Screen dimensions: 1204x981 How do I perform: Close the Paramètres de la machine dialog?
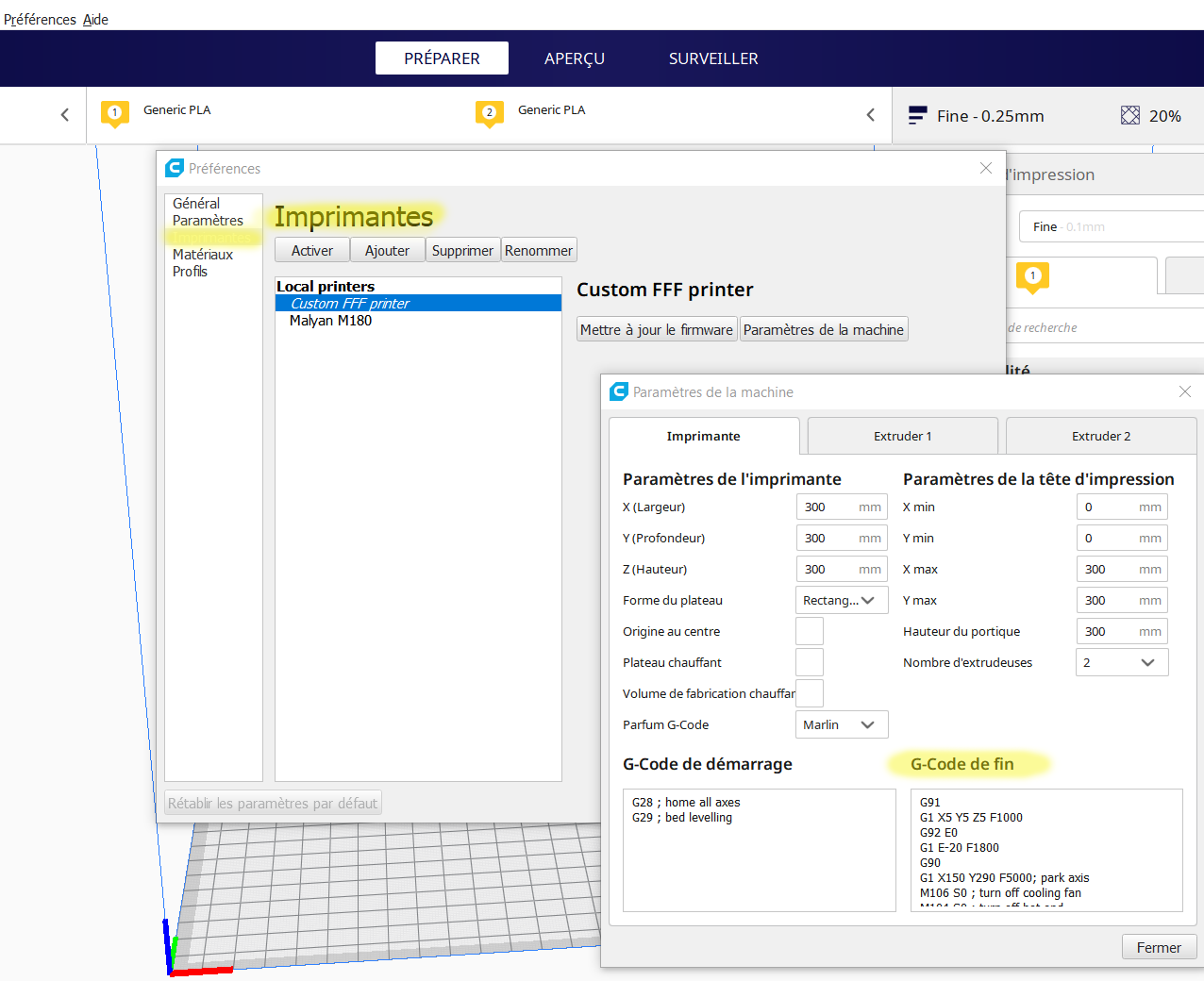pos(1185,391)
